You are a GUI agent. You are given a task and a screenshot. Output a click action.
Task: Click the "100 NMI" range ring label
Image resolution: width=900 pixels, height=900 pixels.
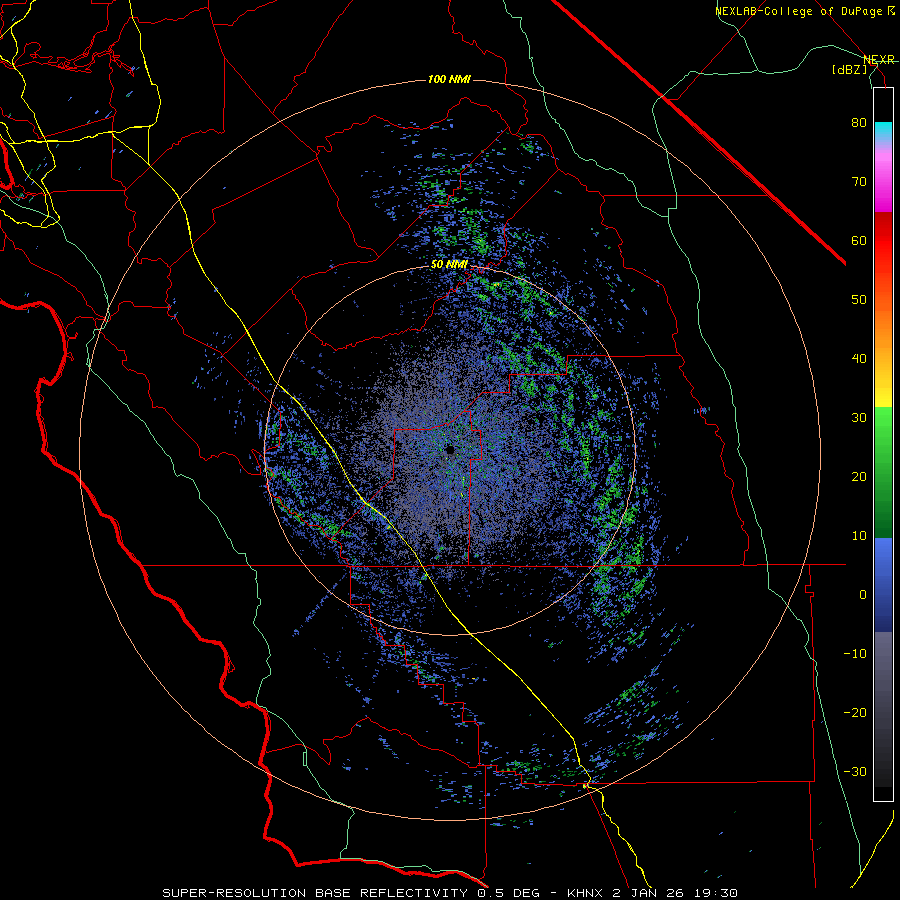click(x=449, y=79)
